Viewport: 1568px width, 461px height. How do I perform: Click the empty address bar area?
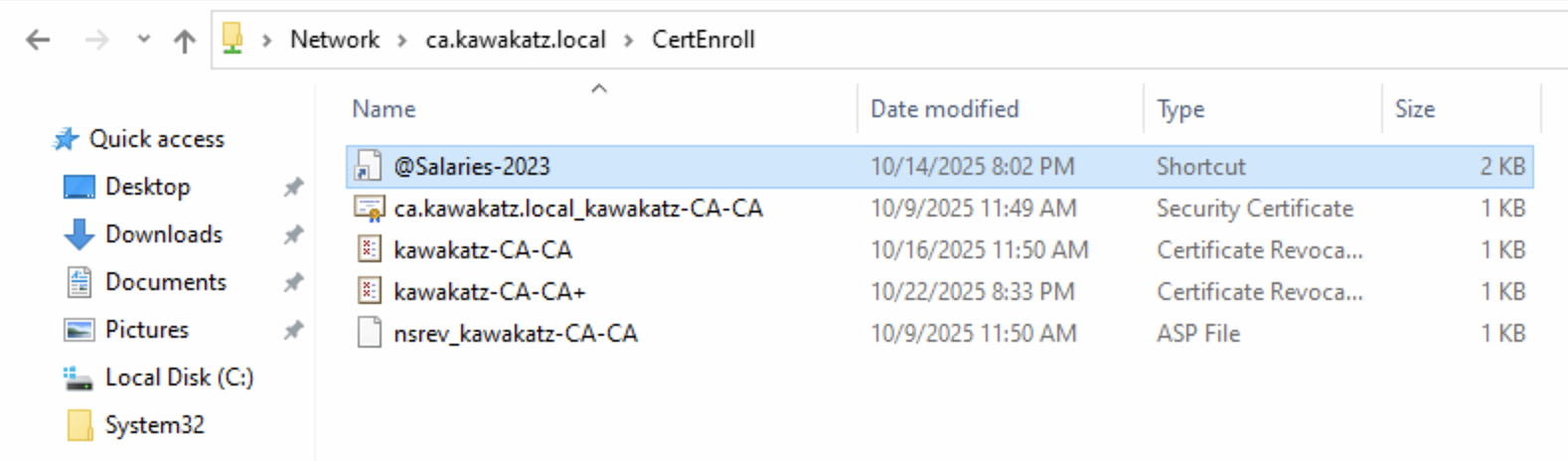point(1143,40)
